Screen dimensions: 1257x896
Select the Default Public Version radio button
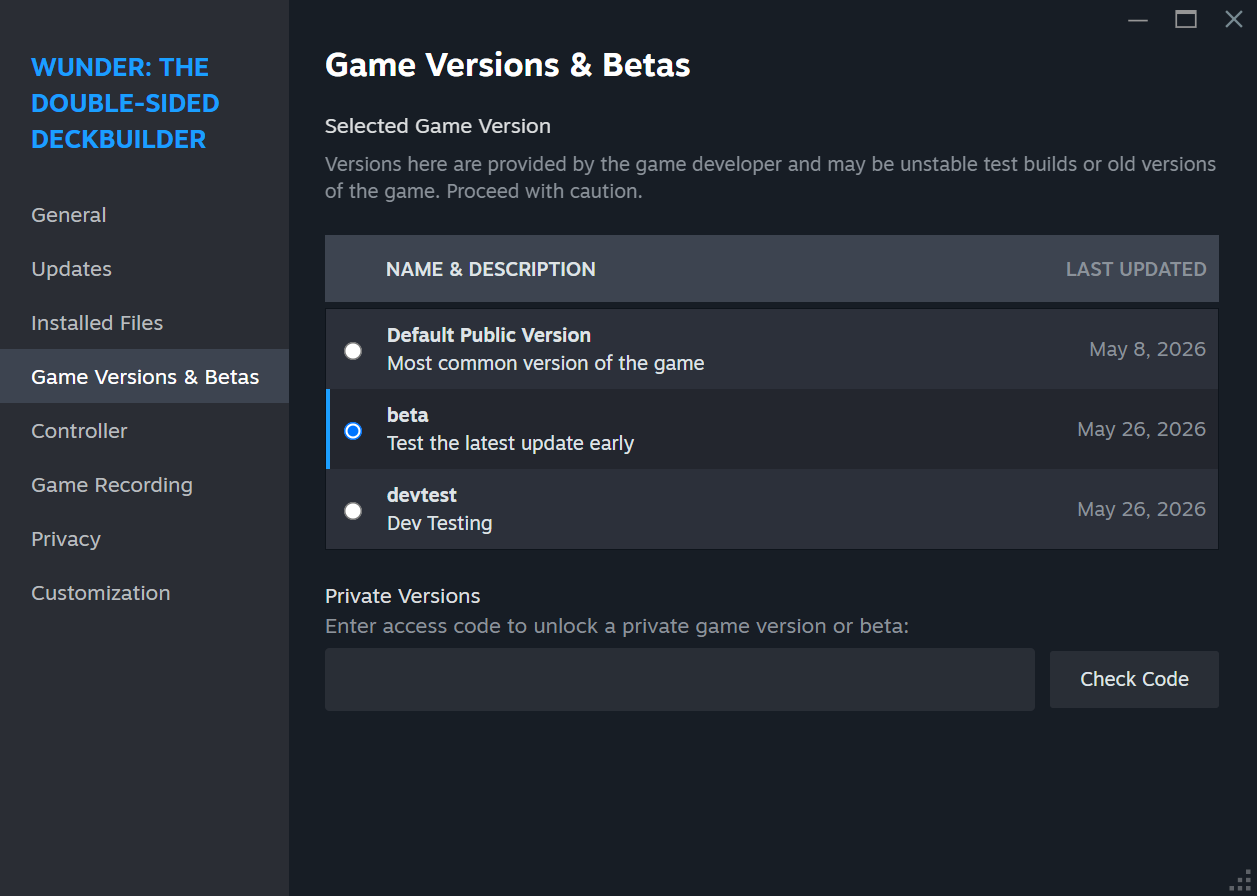(353, 351)
